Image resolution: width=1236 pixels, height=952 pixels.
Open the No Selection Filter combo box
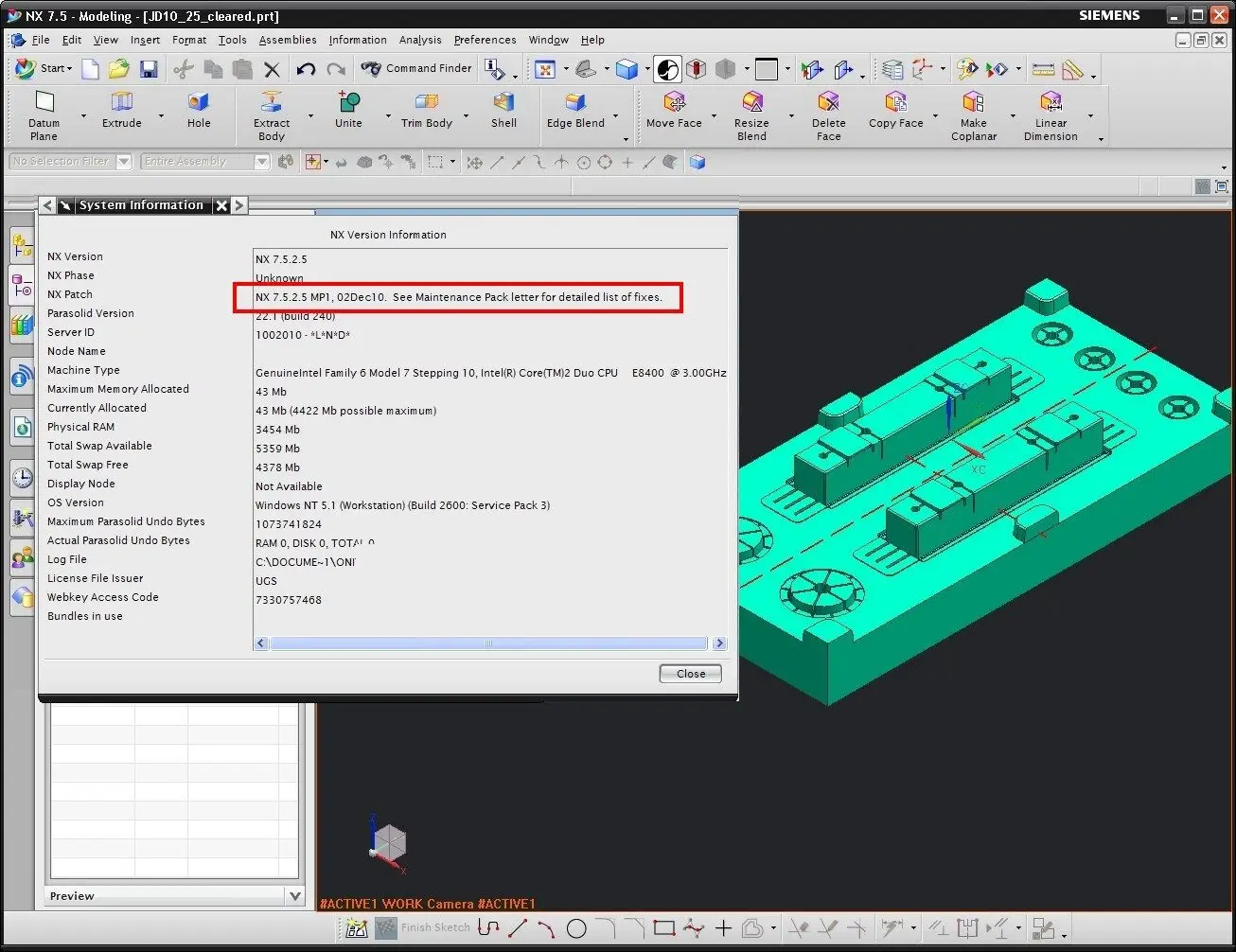coord(71,162)
